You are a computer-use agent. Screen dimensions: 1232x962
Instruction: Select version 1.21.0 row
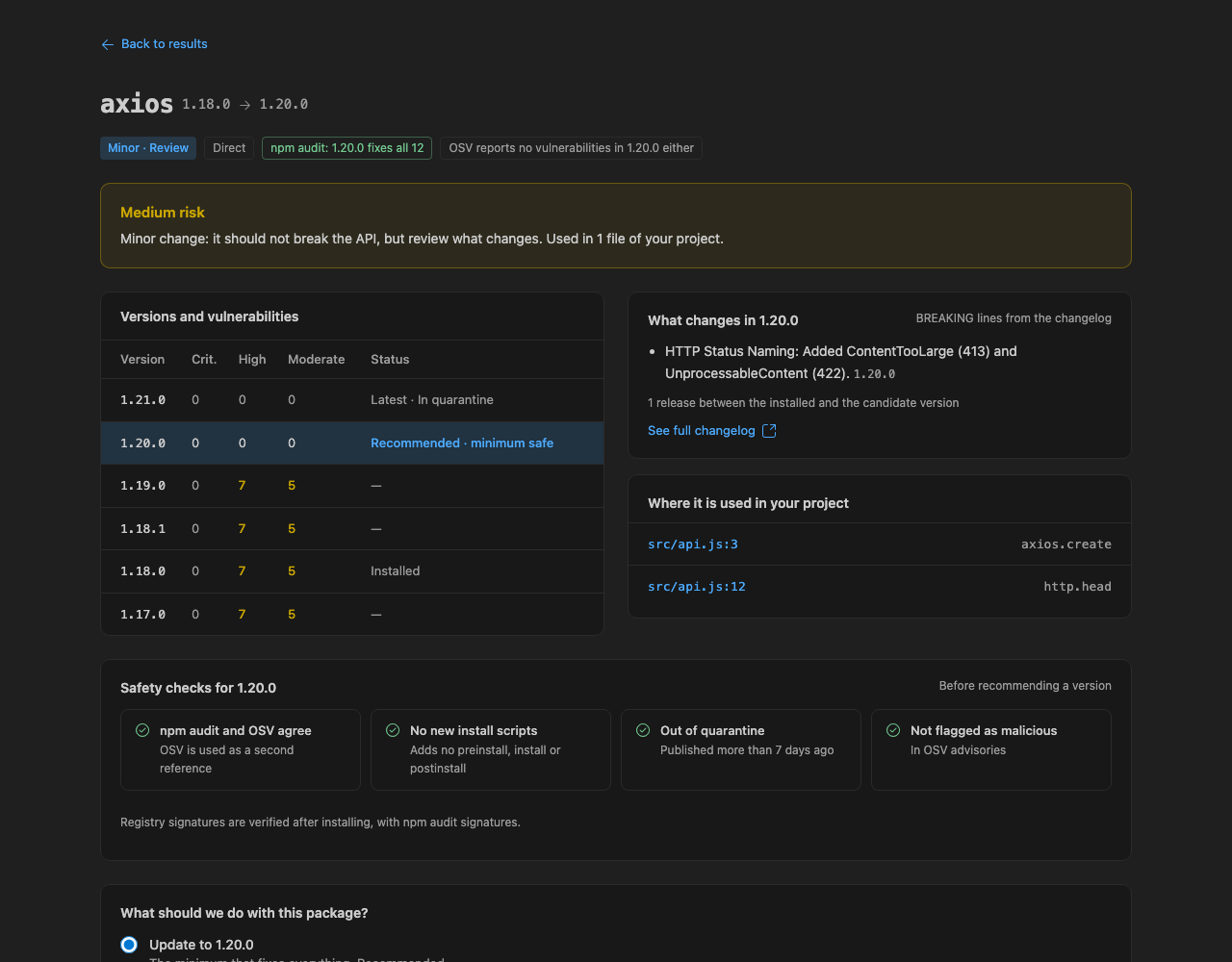click(352, 400)
